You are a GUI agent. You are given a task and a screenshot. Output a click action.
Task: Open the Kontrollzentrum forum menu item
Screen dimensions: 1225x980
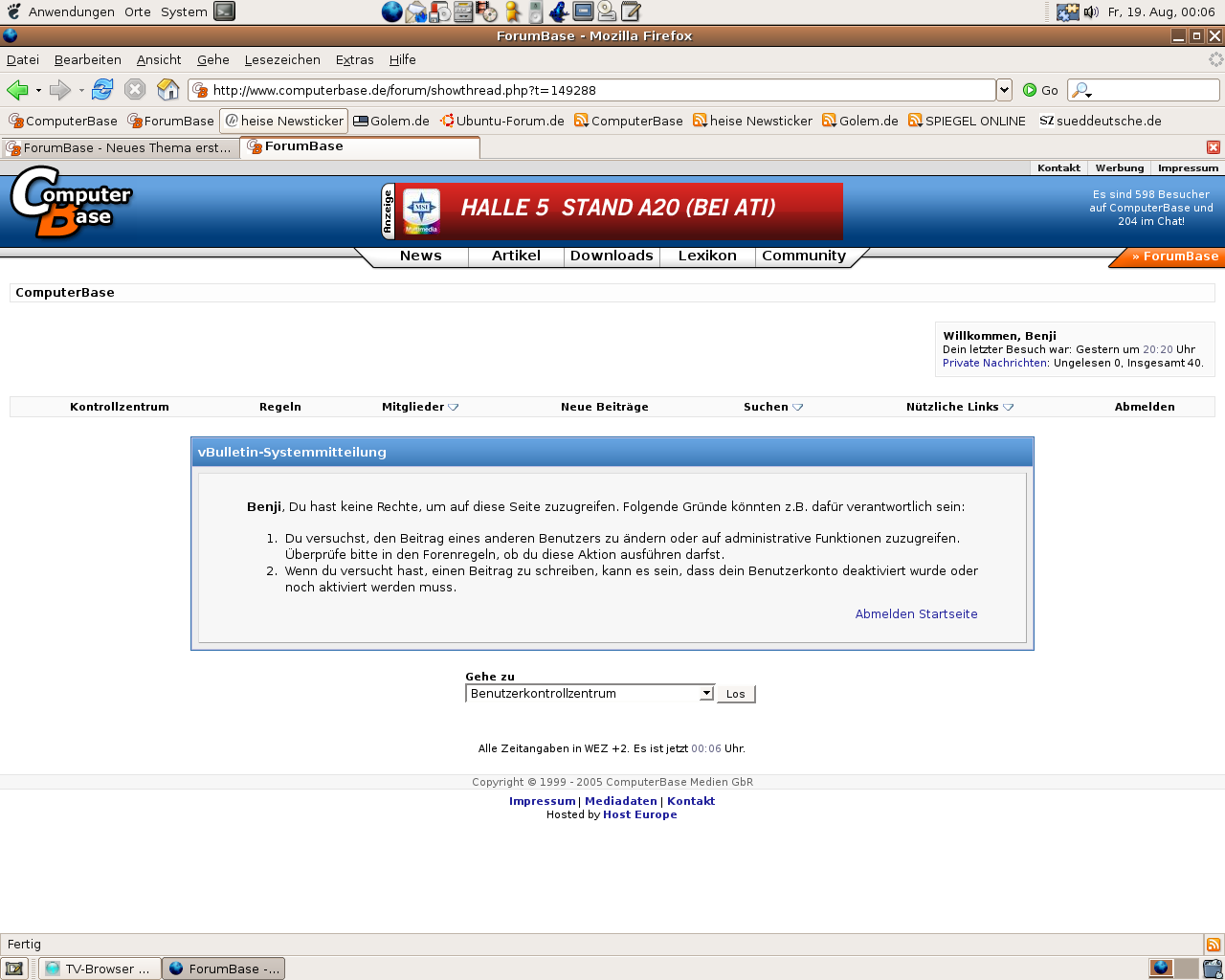(120, 407)
